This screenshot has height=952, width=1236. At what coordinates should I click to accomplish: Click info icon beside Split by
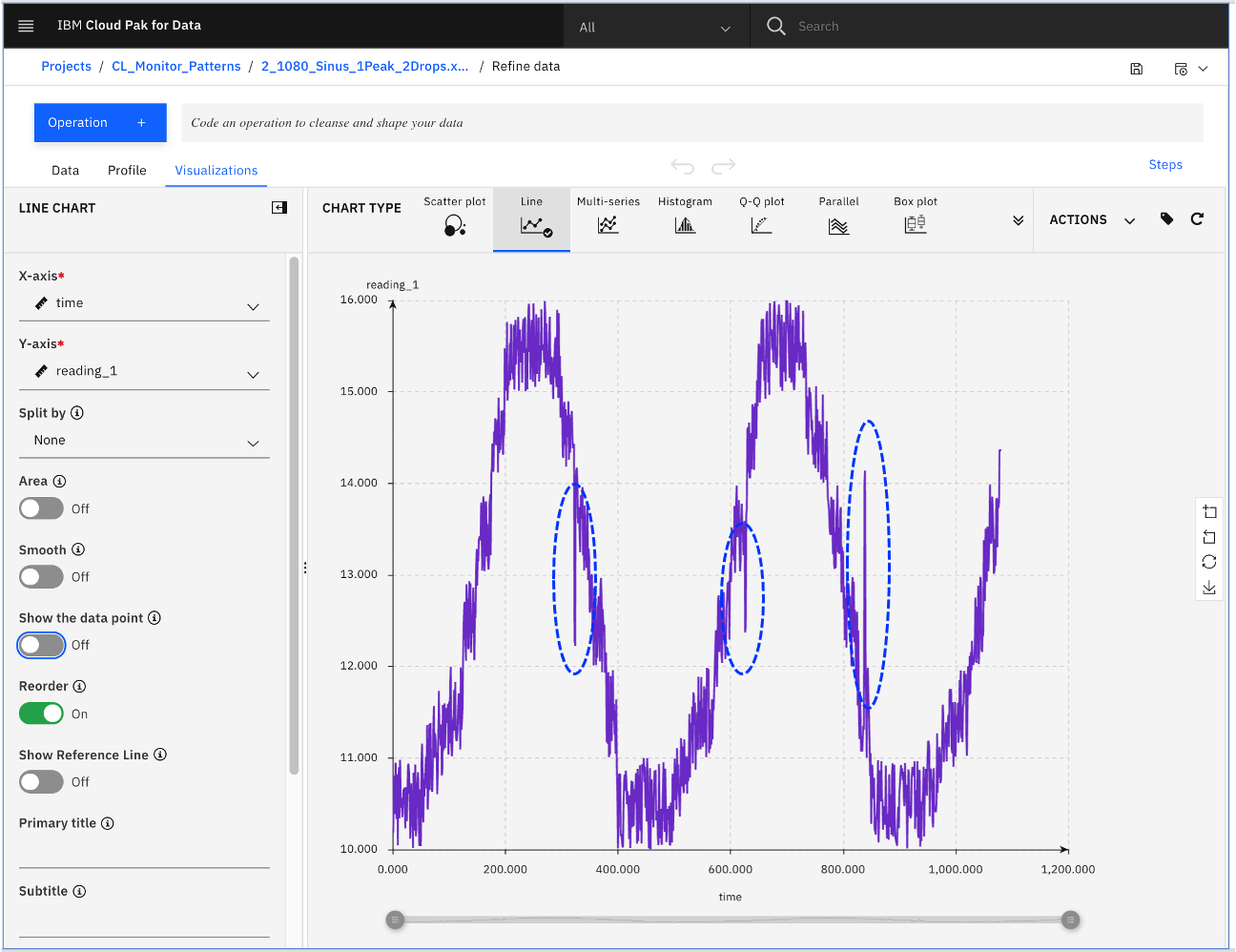(77, 413)
